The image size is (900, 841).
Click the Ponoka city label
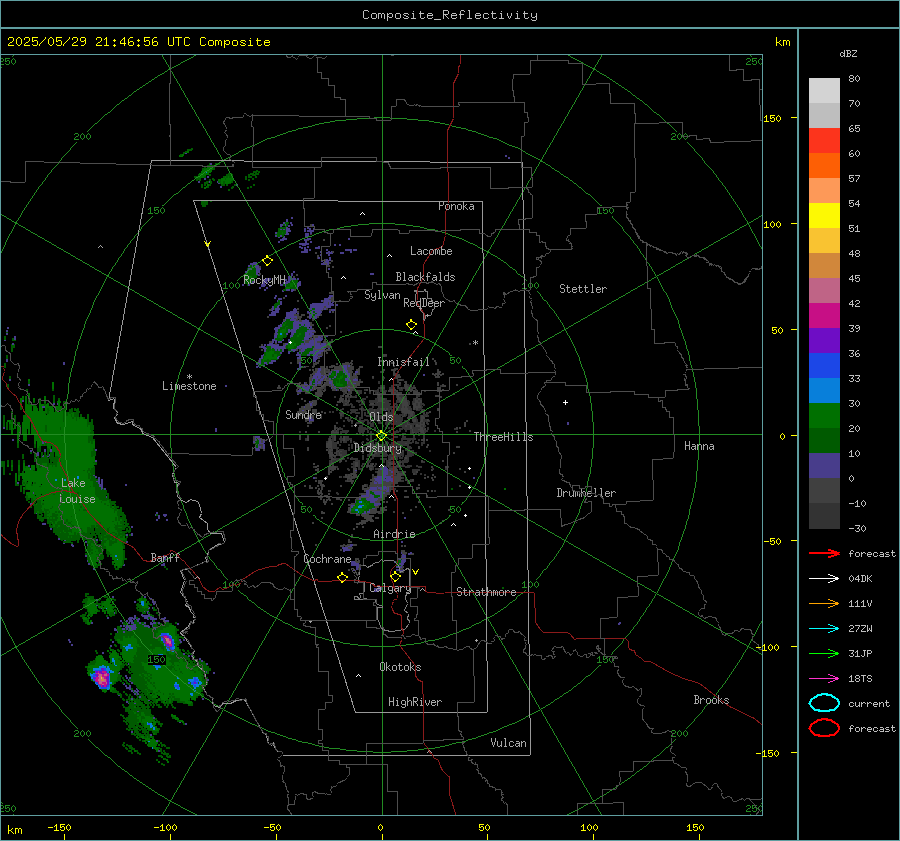pyautogui.click(x=456, y=206)
